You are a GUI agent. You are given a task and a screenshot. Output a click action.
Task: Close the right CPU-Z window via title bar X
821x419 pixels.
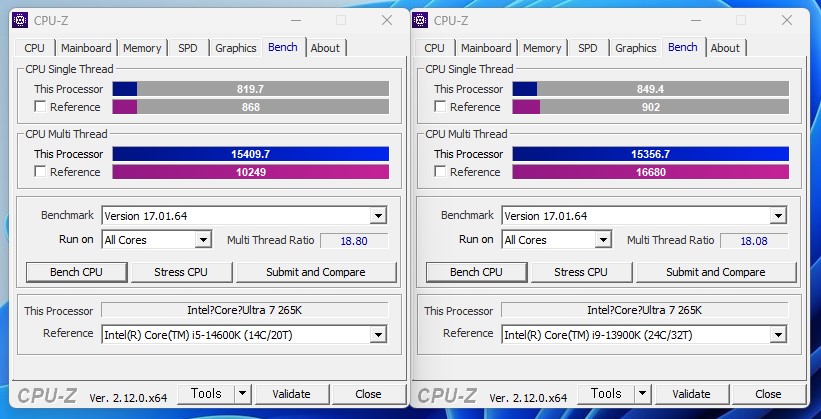787,20
